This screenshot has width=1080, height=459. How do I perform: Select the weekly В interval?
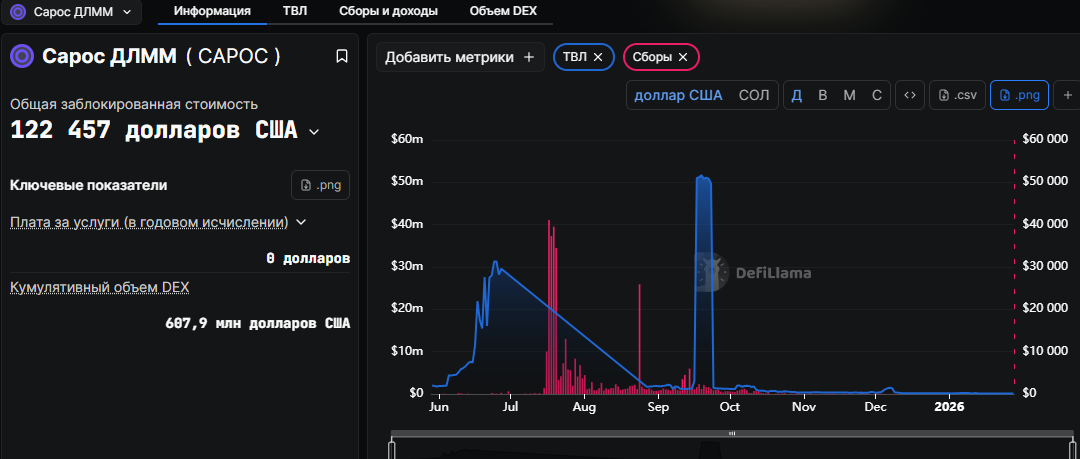[x=823, y=95]
